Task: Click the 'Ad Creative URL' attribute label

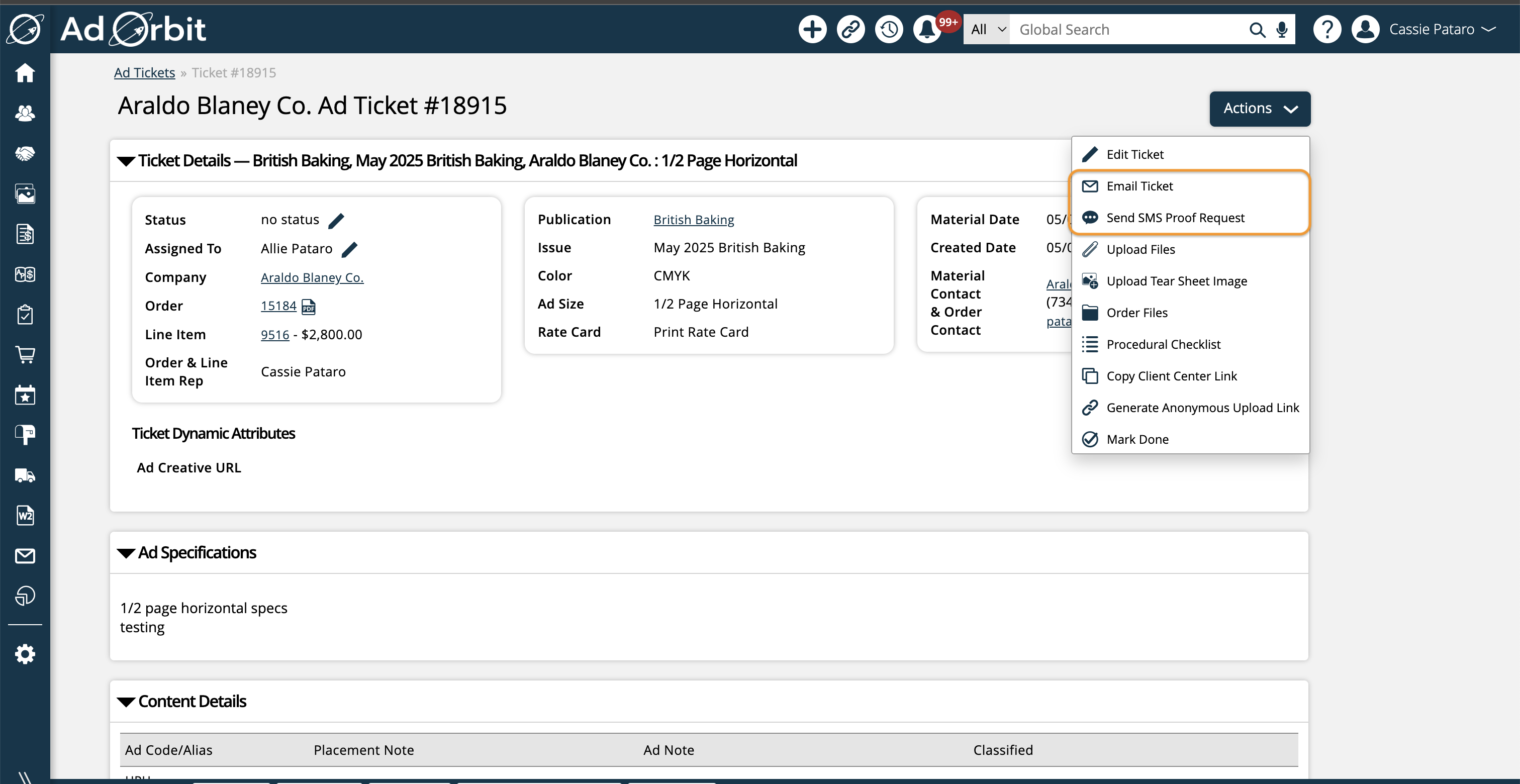Action: [x=189, y=468]
